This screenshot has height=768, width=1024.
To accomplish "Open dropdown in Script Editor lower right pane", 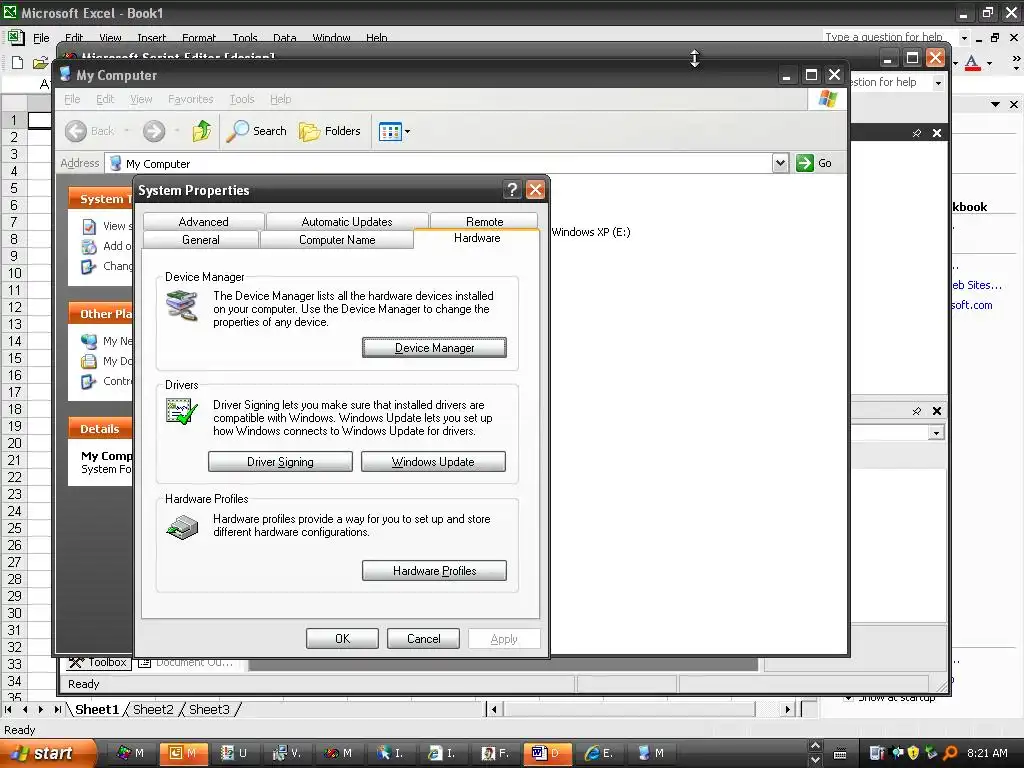I will click(936, 433).
